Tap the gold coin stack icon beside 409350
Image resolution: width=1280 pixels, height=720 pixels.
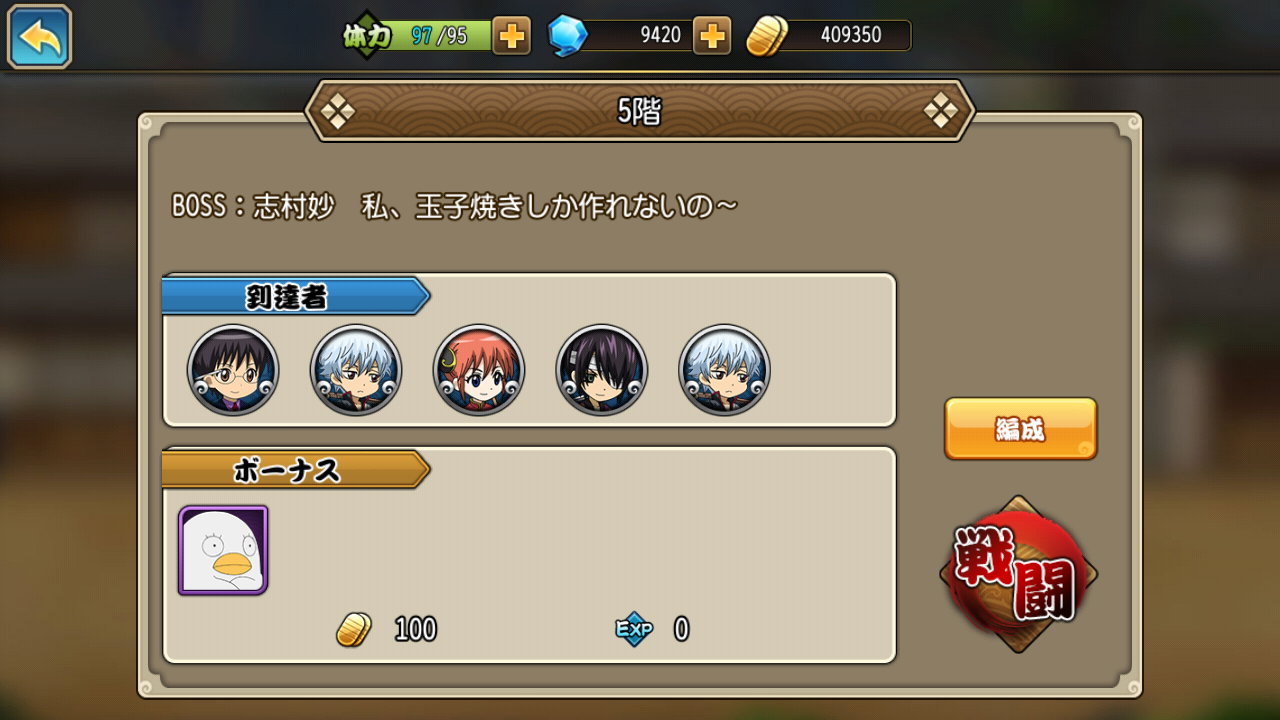point(767,36)
